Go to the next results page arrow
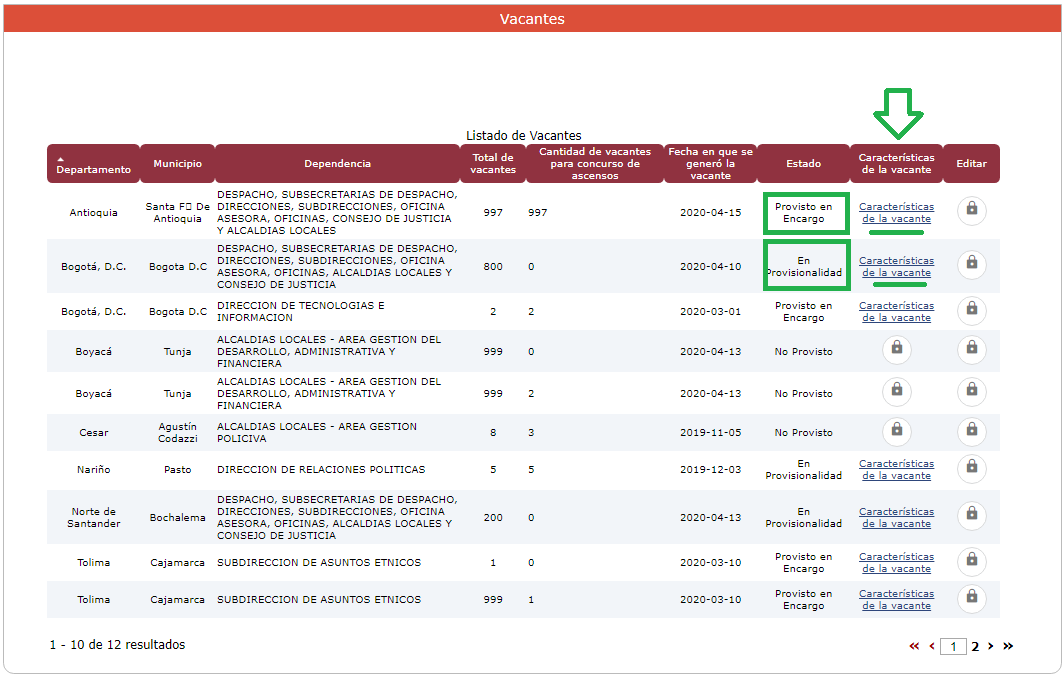Screen dimensions: 1062x678 [990, 647]
